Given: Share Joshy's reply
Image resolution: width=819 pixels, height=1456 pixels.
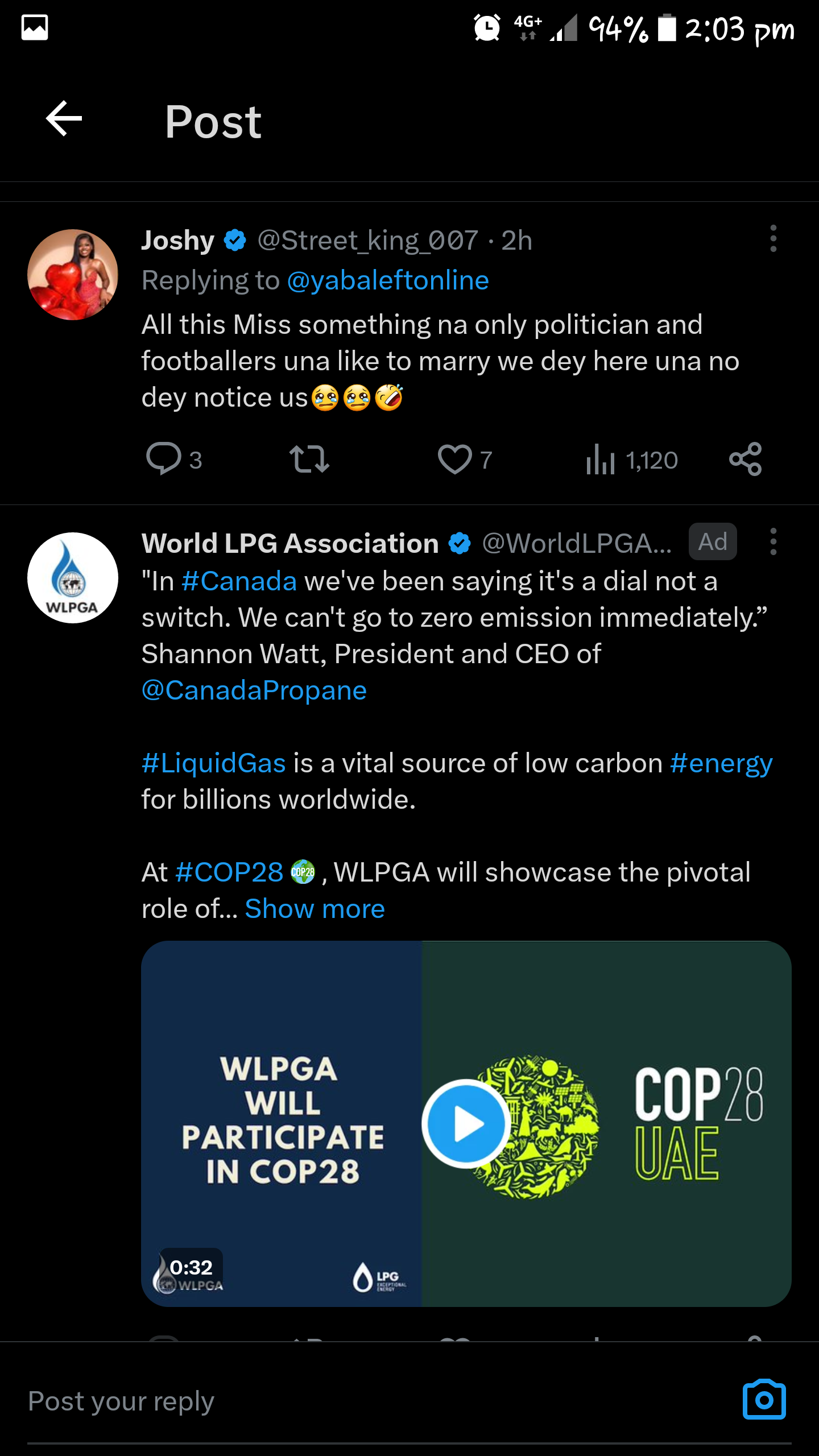Looking at the screenshot, I should click(745, 458).
